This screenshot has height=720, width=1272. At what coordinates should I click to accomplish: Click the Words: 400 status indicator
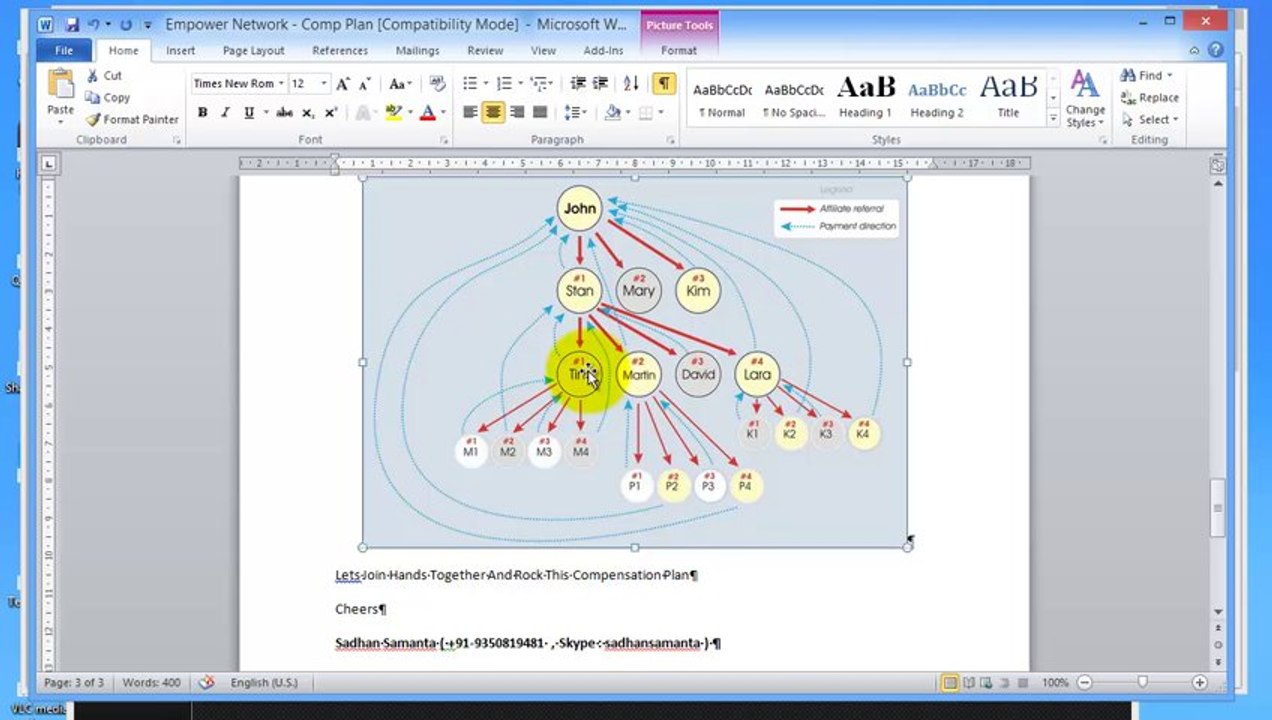coord(151,683)
